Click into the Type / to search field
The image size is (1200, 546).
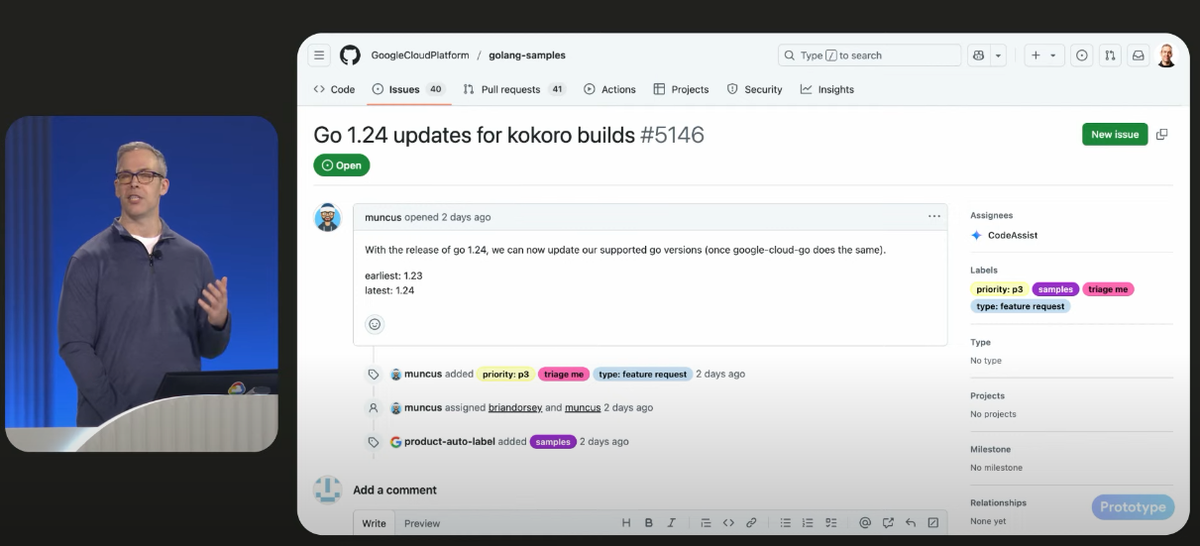click(x=869, y=56)
